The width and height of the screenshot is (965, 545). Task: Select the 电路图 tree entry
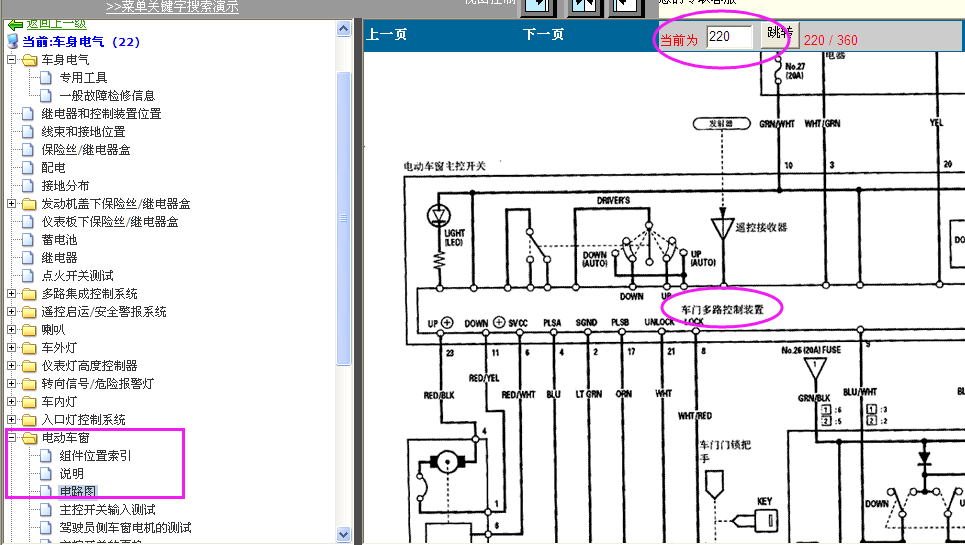click(78, 491)
